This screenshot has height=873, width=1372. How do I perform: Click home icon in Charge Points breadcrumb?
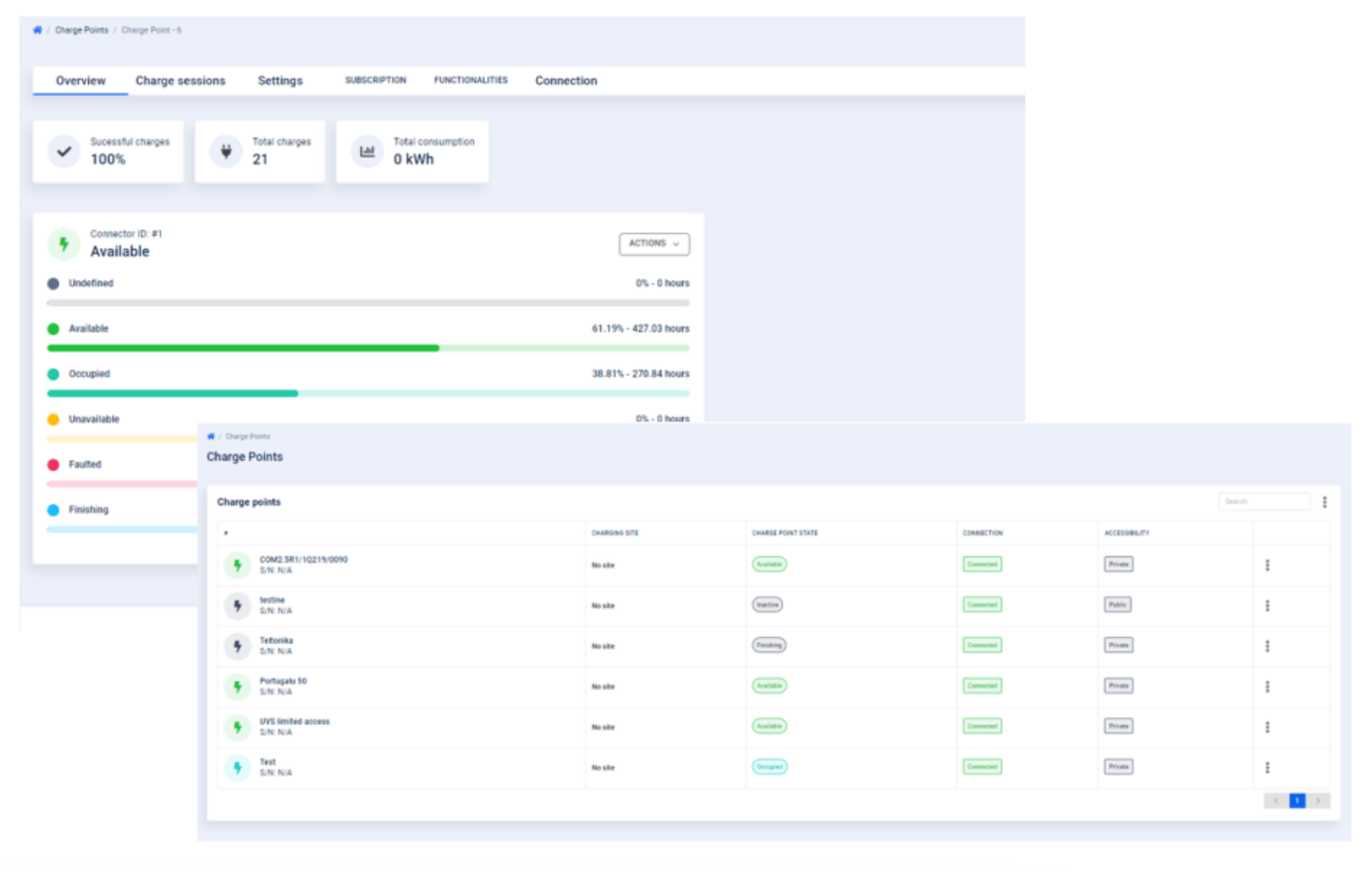tap(211, 436)
